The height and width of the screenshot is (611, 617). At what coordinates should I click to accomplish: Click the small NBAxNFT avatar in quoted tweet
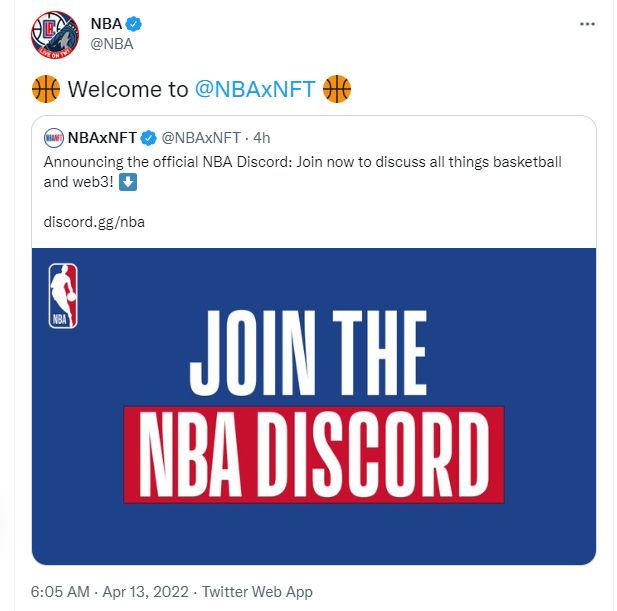point(54,137)
